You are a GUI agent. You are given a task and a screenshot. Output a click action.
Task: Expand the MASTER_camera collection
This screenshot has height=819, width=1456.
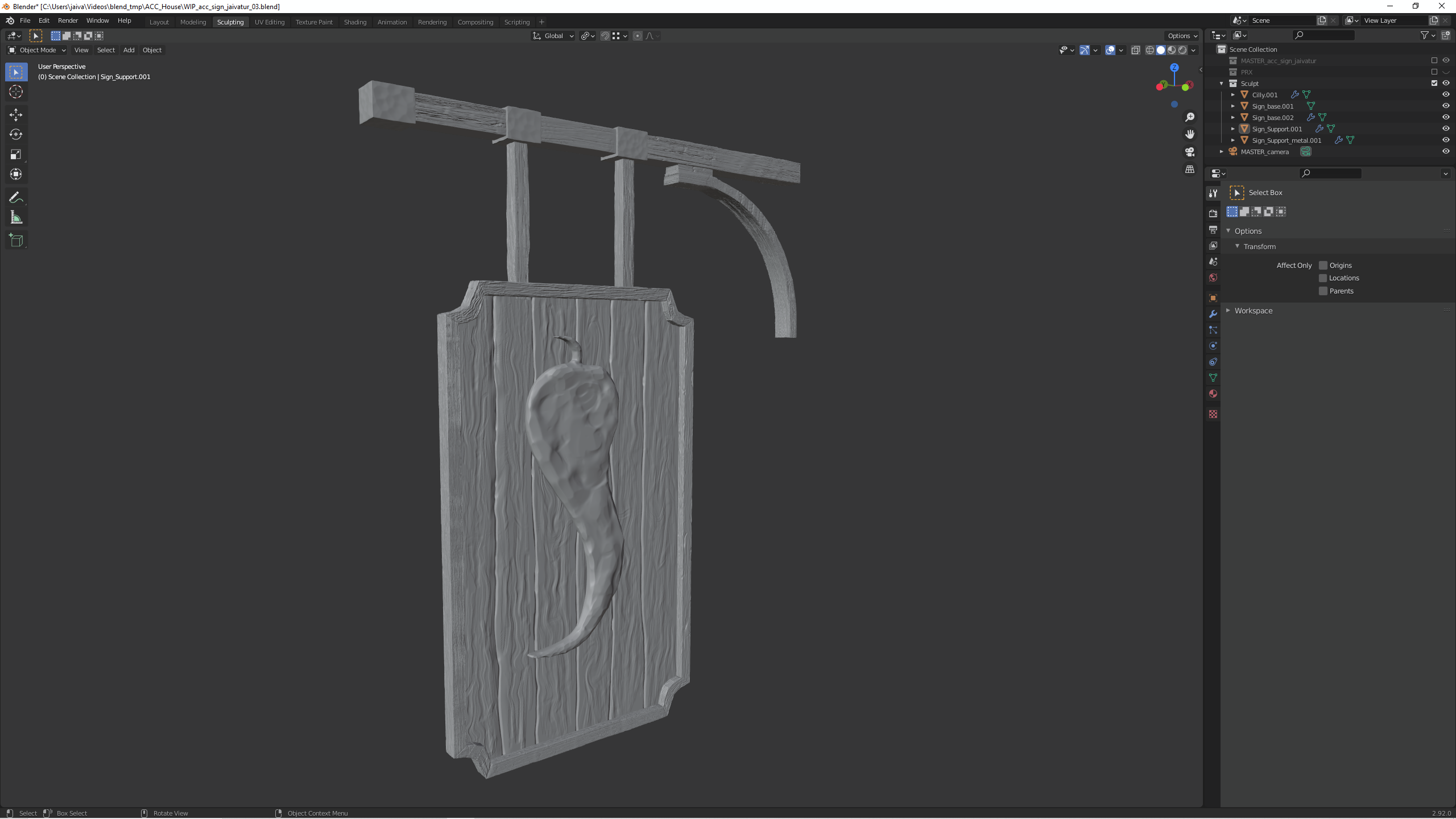pos(1221,151)
